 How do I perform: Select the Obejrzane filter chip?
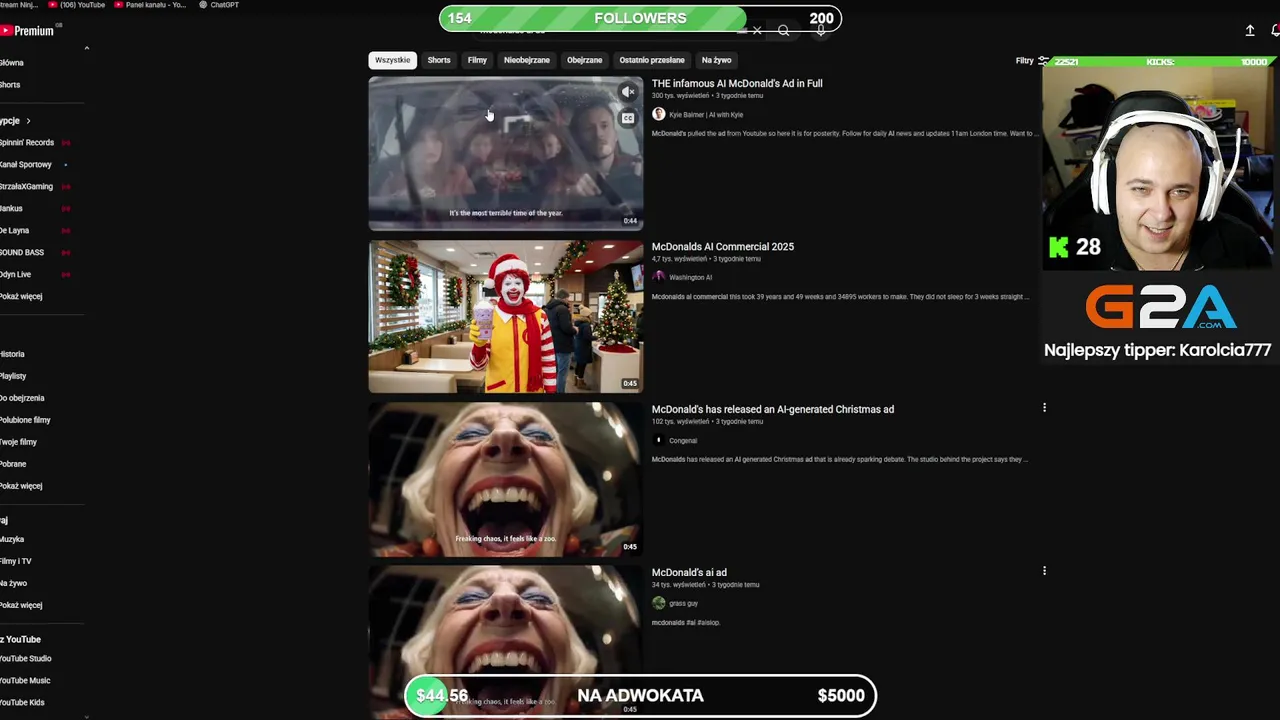(x=585, y=60)
